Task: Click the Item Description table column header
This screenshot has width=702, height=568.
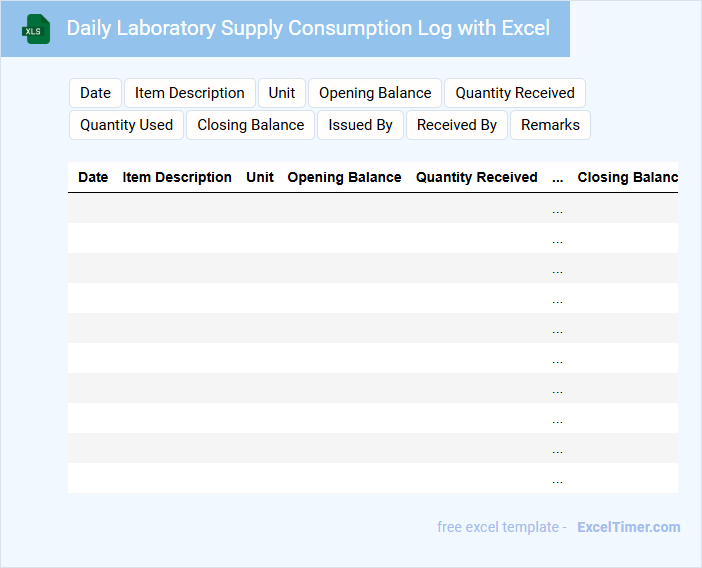Action: (x=177, y=177)
